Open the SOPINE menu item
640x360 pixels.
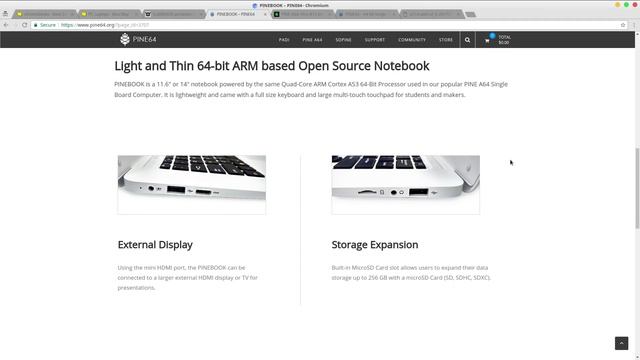343,40
